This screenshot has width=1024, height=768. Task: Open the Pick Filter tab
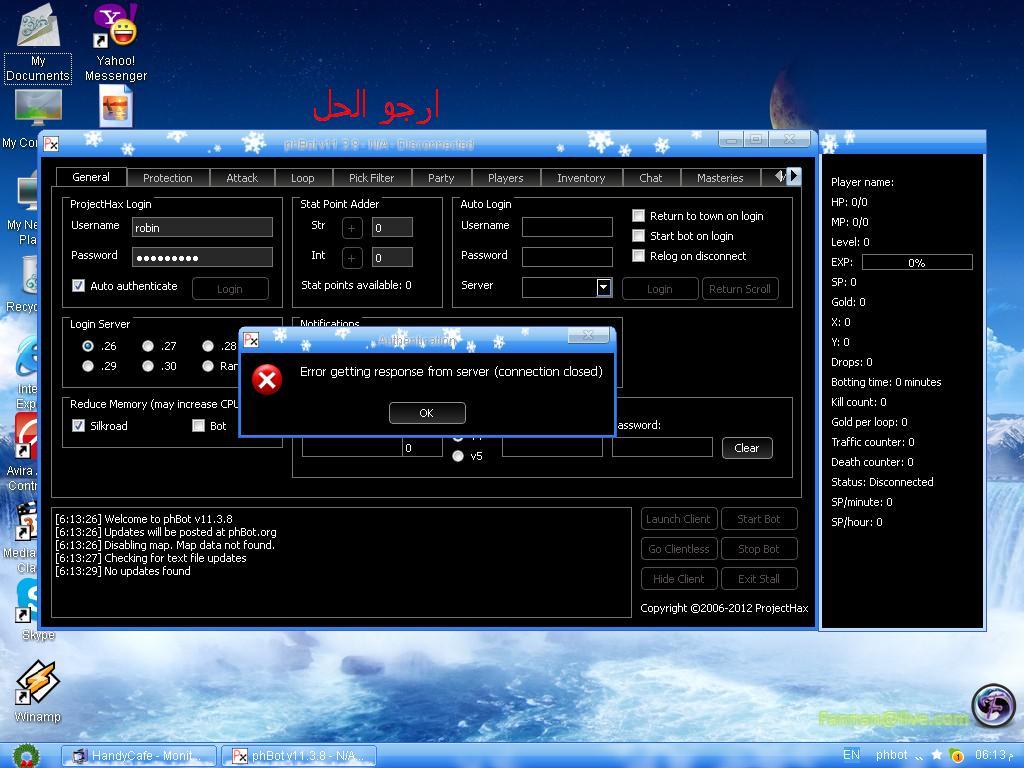(372, 178)
